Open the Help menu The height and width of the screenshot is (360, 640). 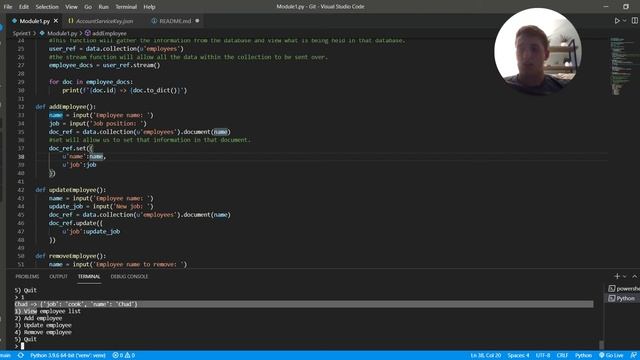point(149,7)
